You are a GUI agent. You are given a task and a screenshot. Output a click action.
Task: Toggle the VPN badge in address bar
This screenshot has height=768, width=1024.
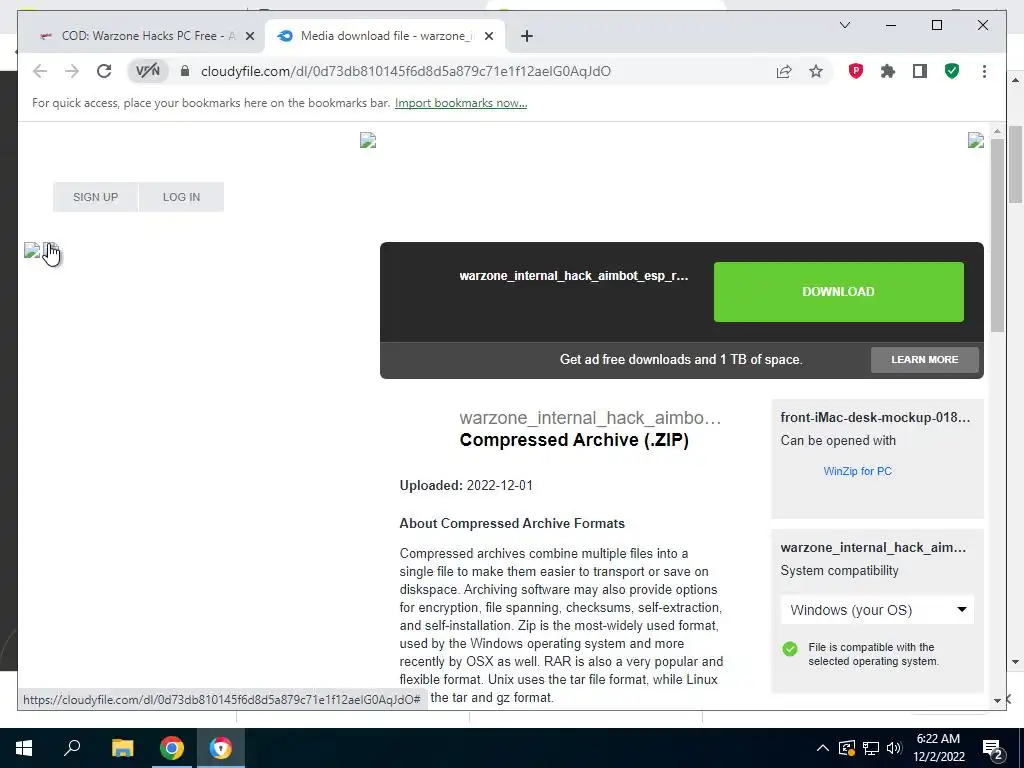pyautogui.click(x=148, y=71)
